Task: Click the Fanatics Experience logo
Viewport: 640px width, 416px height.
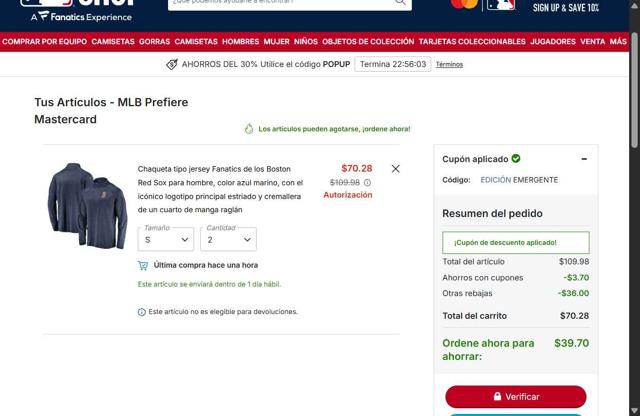Action: (81, 17)
